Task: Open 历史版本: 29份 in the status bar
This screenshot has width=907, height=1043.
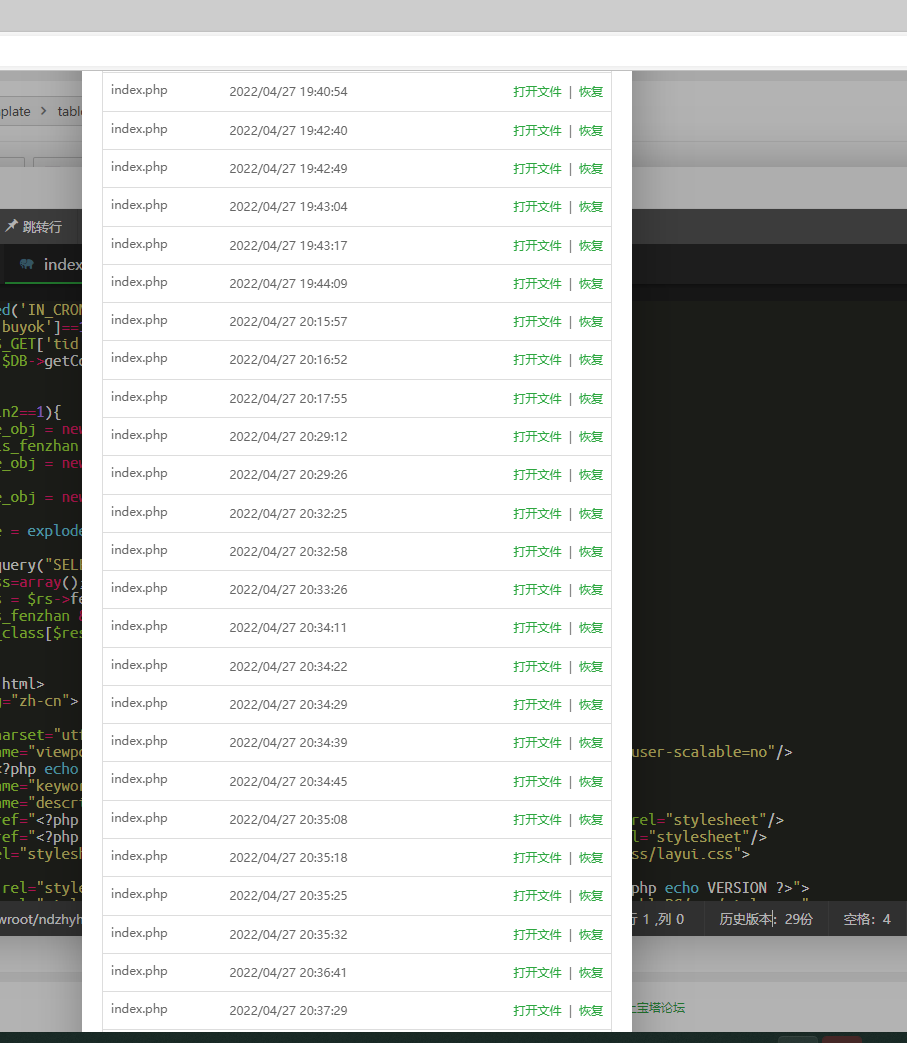Action: tap(766, 919)
